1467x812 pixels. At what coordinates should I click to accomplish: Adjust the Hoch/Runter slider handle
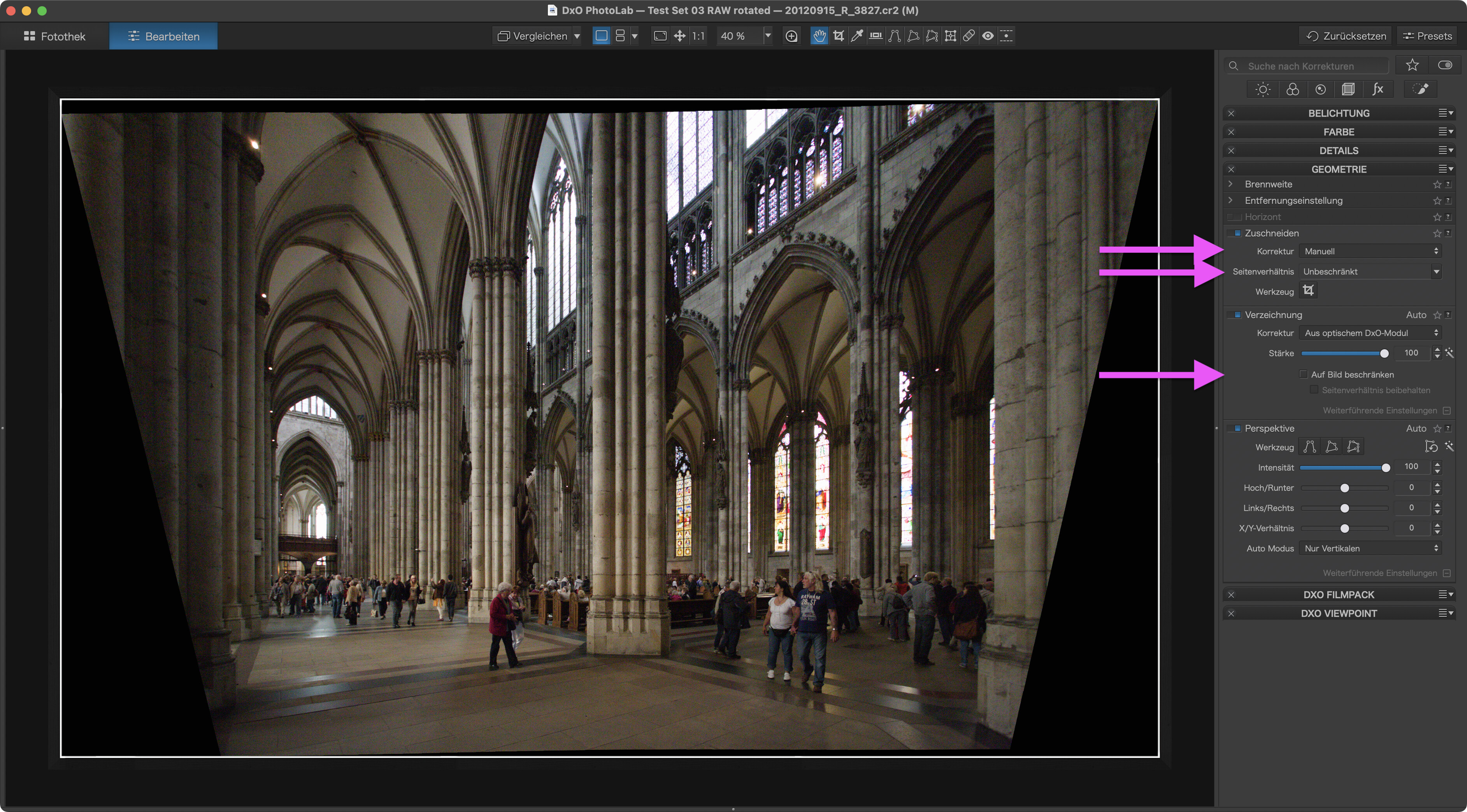coord(1344,488)
